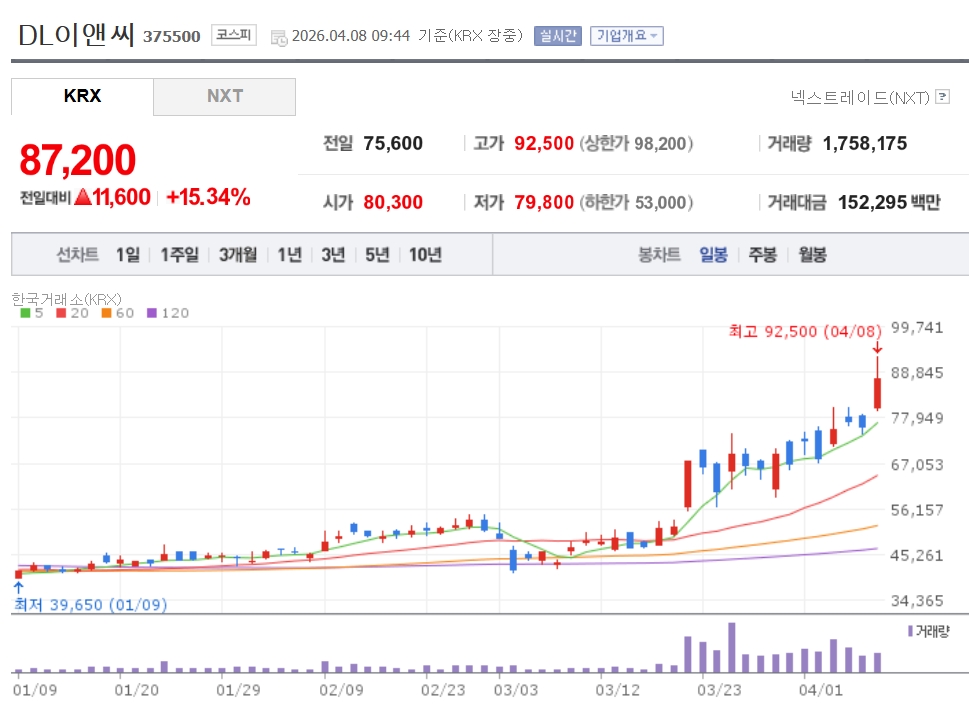Screen dimensions: 969x713
Task: Switch to the 월봉 monthly candle chart
Action: (x=812, y=255)
